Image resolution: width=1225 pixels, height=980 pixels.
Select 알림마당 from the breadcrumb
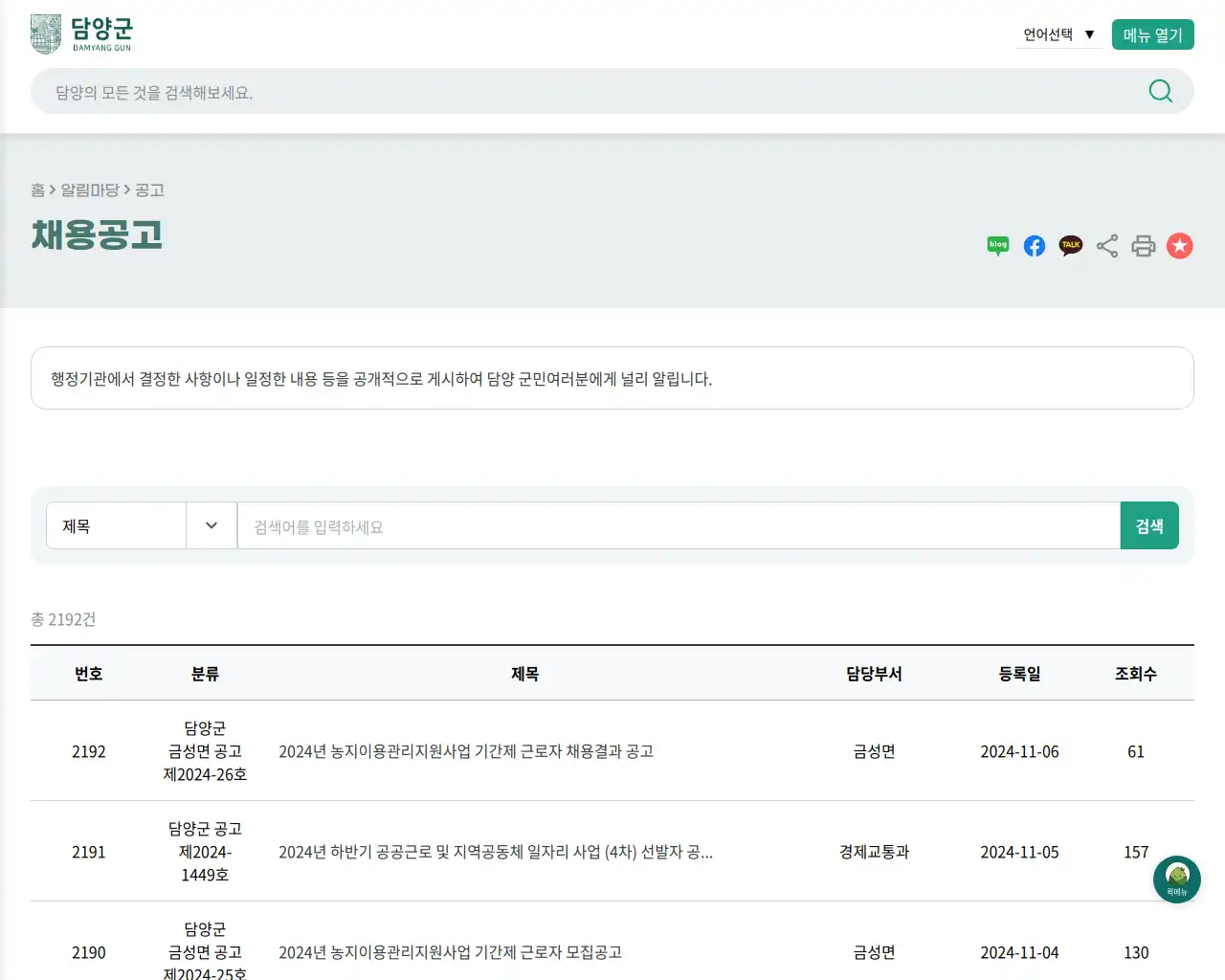pos(91,189)
